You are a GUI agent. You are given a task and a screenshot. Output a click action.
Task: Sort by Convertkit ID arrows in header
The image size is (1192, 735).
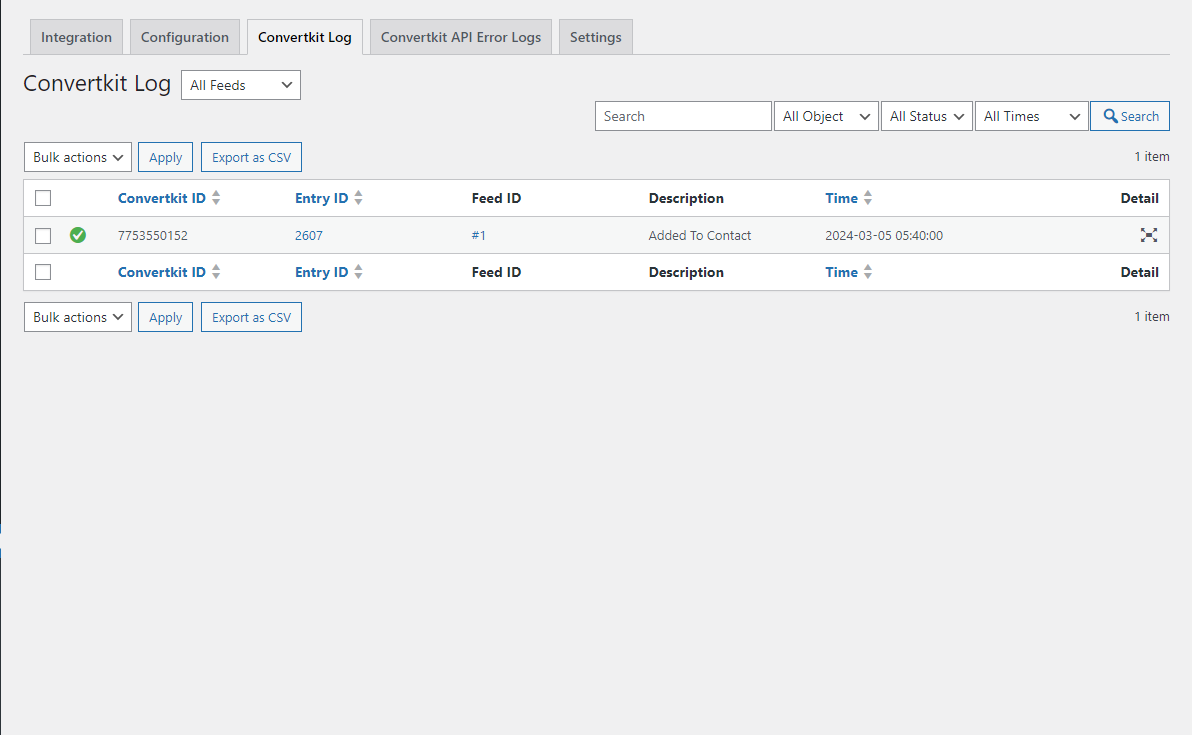(217, 198)
